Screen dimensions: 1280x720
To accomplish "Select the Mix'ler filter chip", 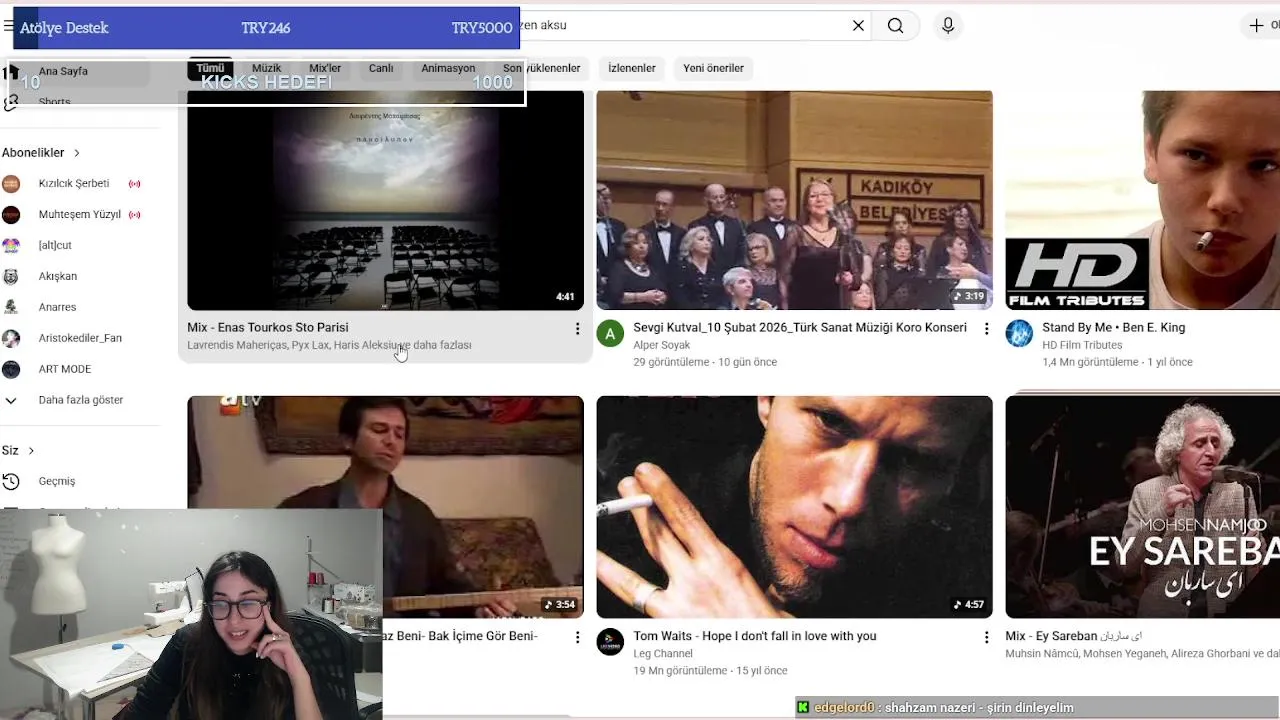I will point(325,68).
